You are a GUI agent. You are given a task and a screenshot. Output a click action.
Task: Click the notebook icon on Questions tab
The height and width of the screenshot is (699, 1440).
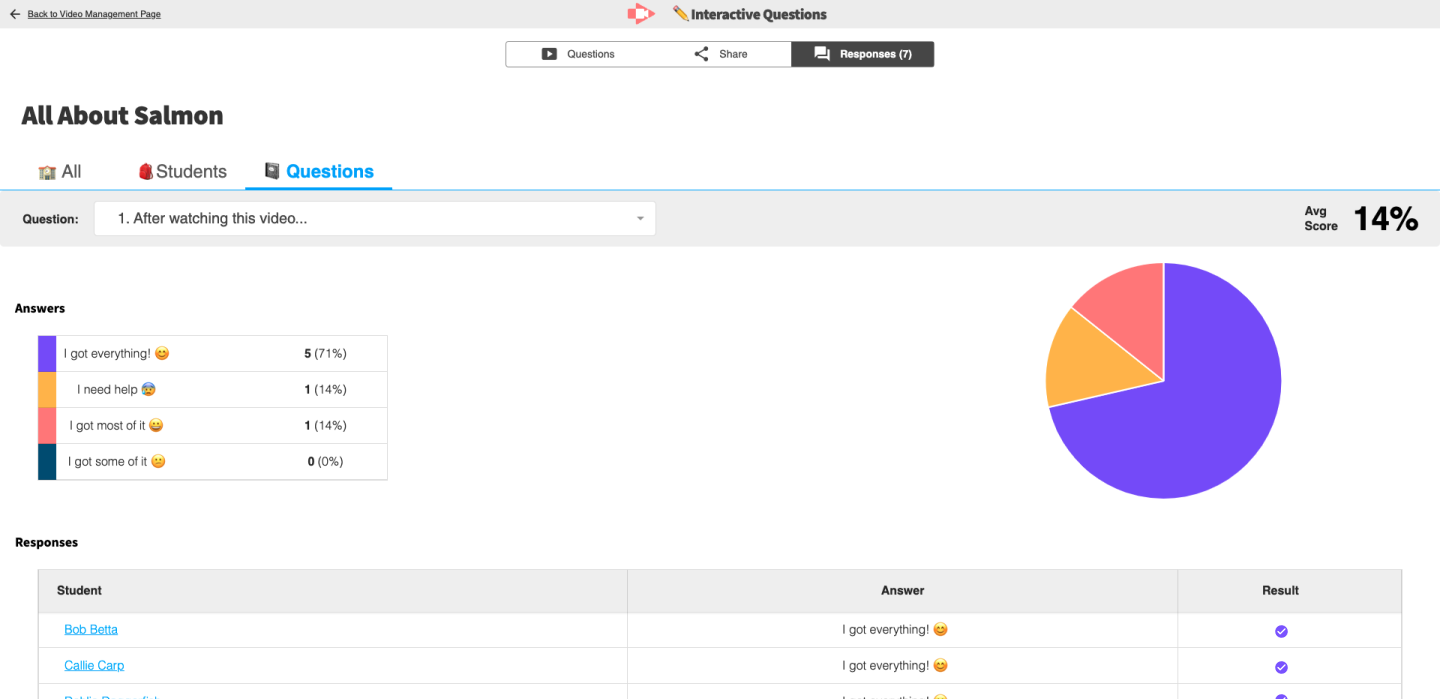pyautogui.click(x=272, y=171)
